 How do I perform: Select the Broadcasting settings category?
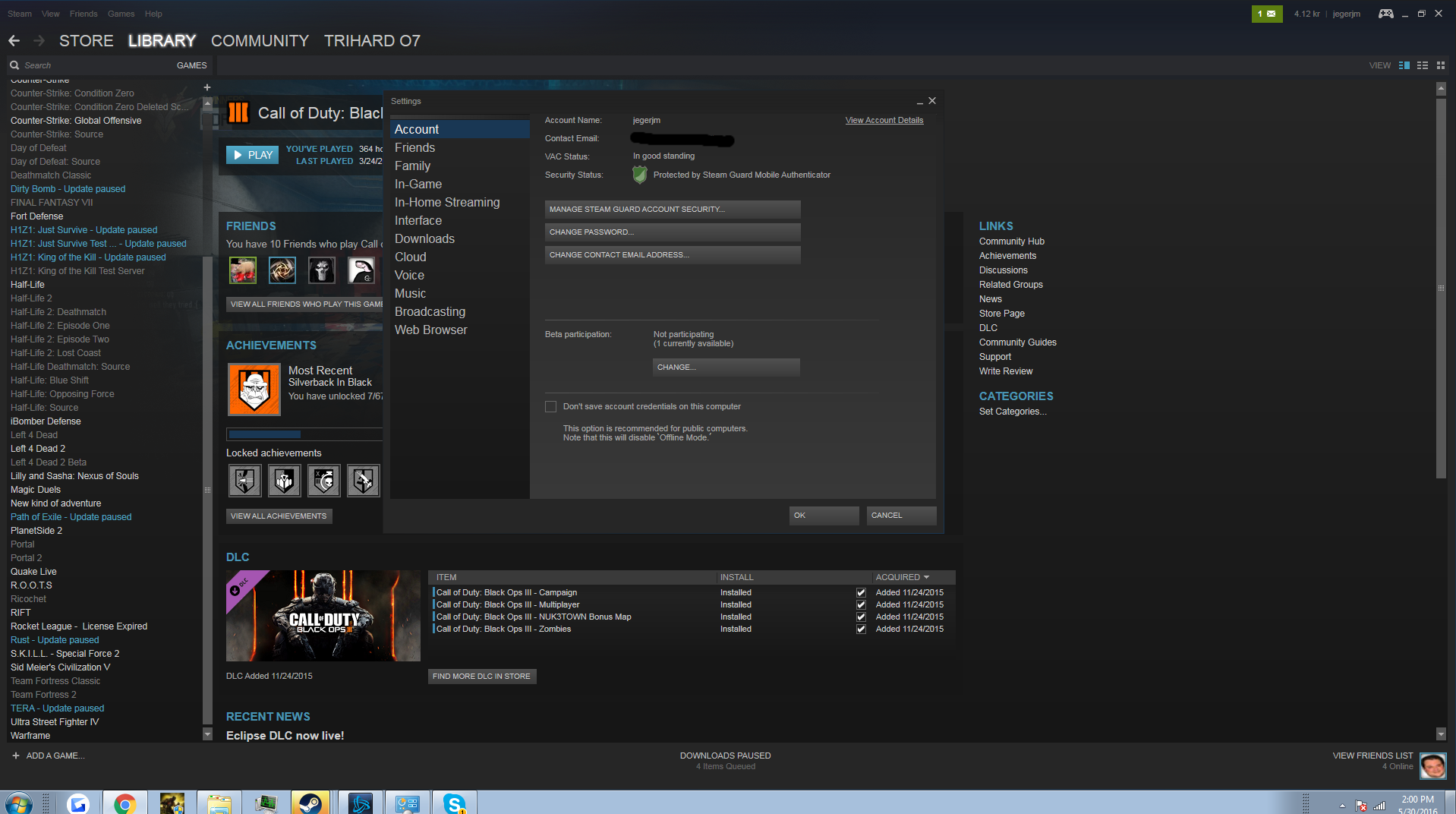(x=430, y=312)
